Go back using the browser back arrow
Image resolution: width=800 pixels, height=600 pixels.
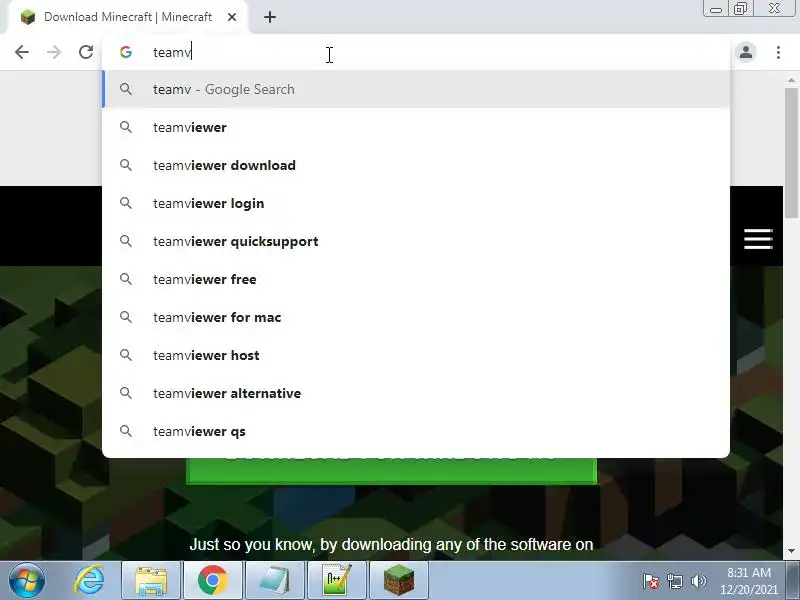click(x=22, y=52)
